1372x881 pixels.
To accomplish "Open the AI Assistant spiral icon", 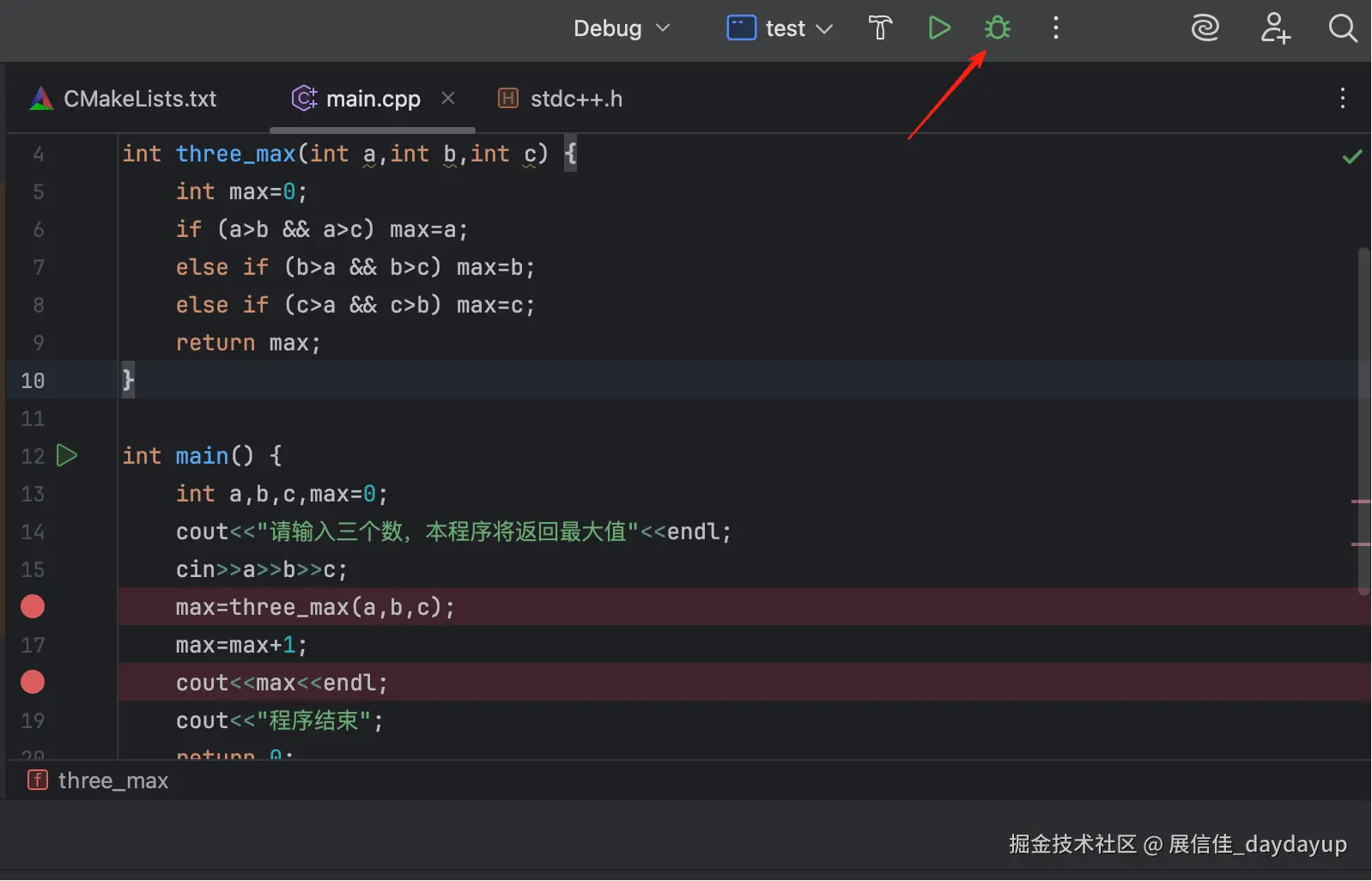I will pyautogui.click(x=1205, y=28).
